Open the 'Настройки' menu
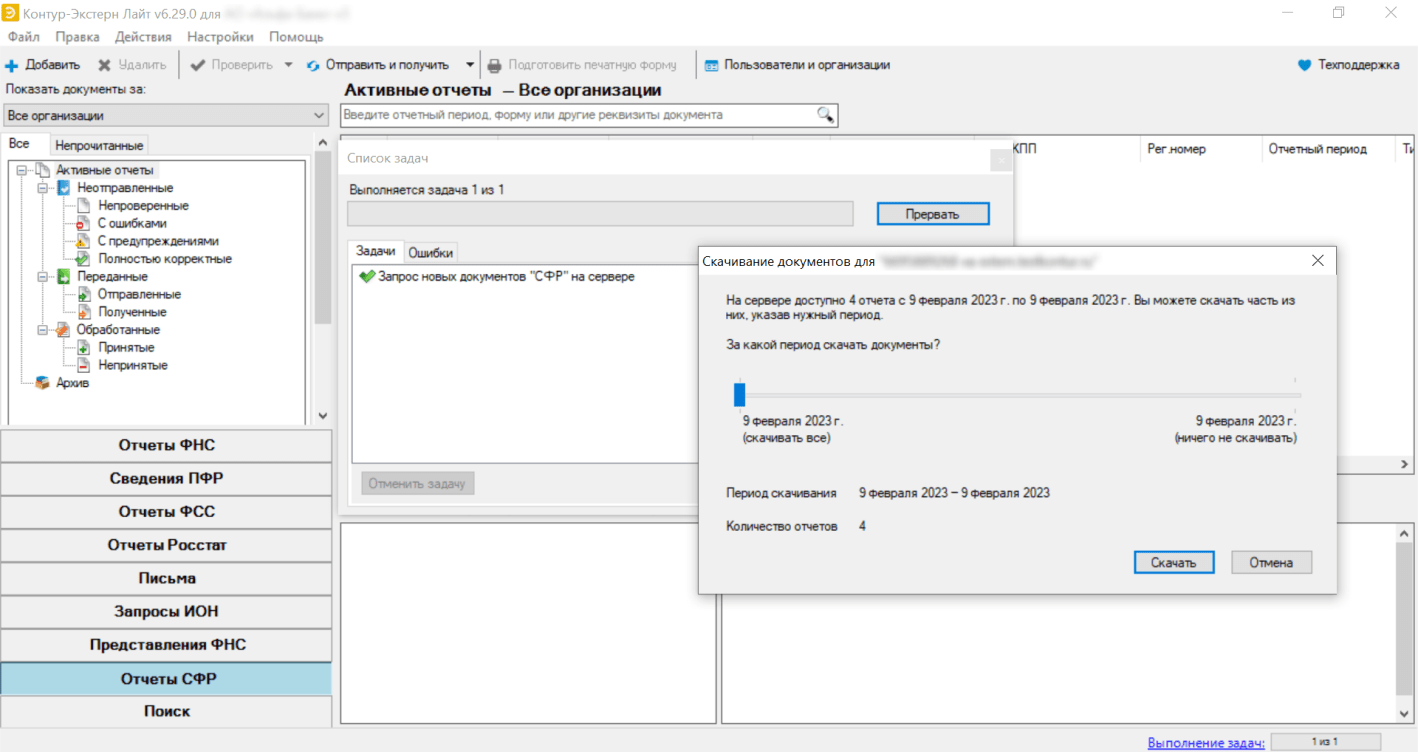This screenshot has height=752, width=1418. [220, 37]
